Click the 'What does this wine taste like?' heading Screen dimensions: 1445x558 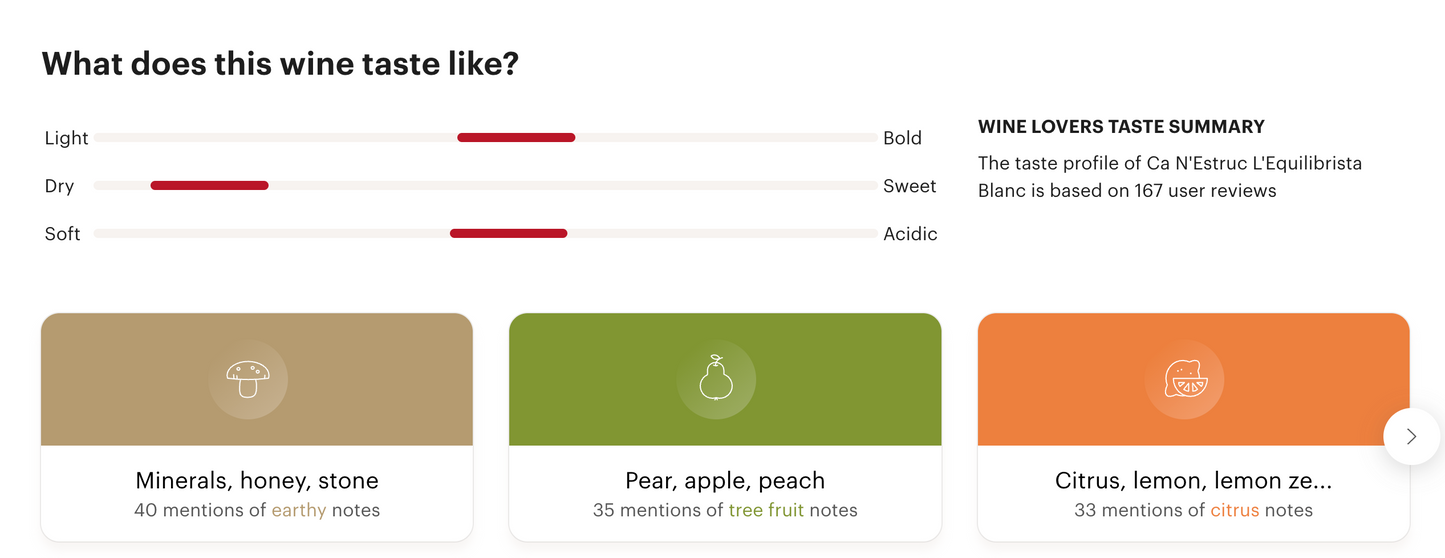pos(280,65)
